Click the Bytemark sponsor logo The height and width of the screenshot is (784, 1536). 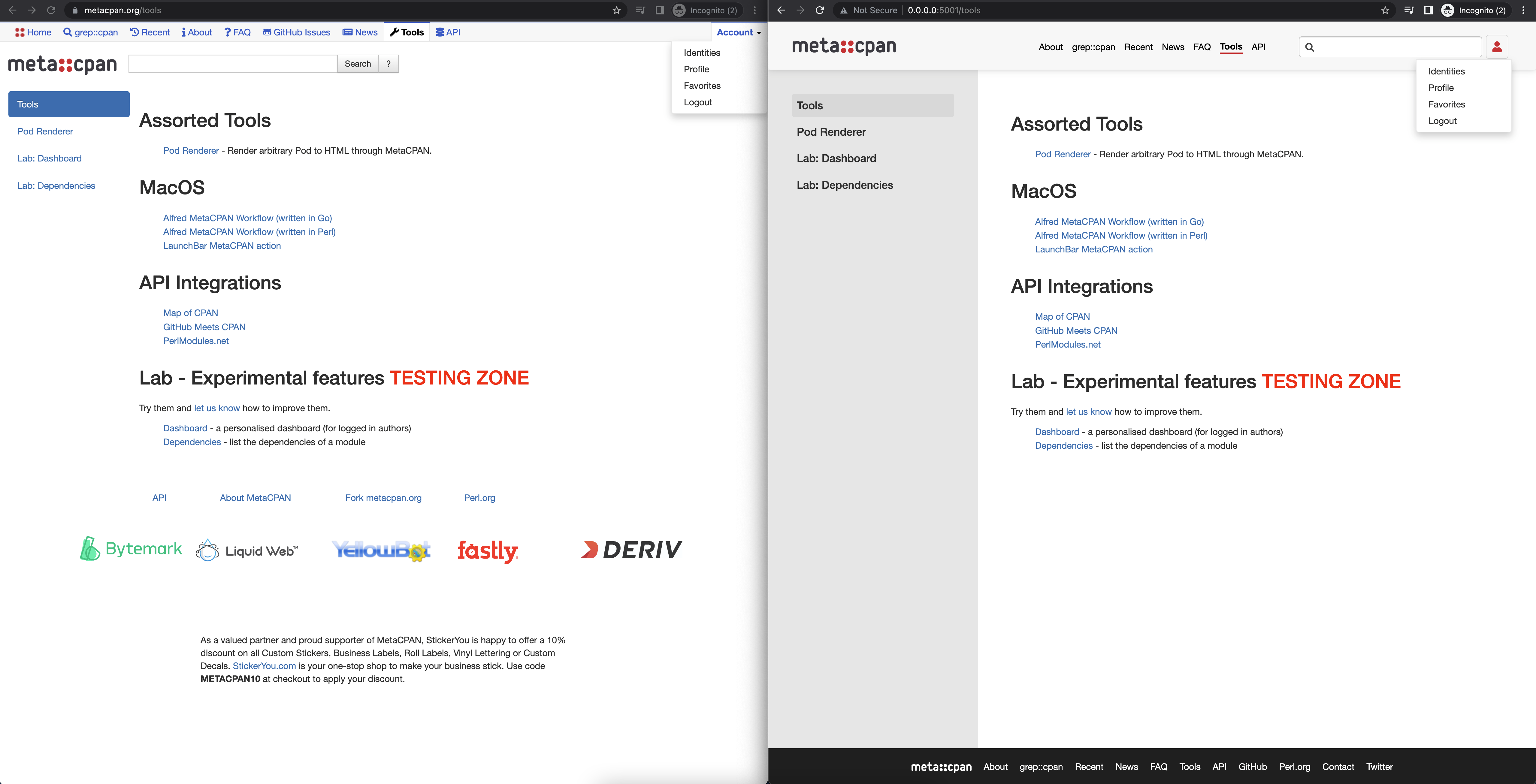pyautogui.click(x=131, y=548)
